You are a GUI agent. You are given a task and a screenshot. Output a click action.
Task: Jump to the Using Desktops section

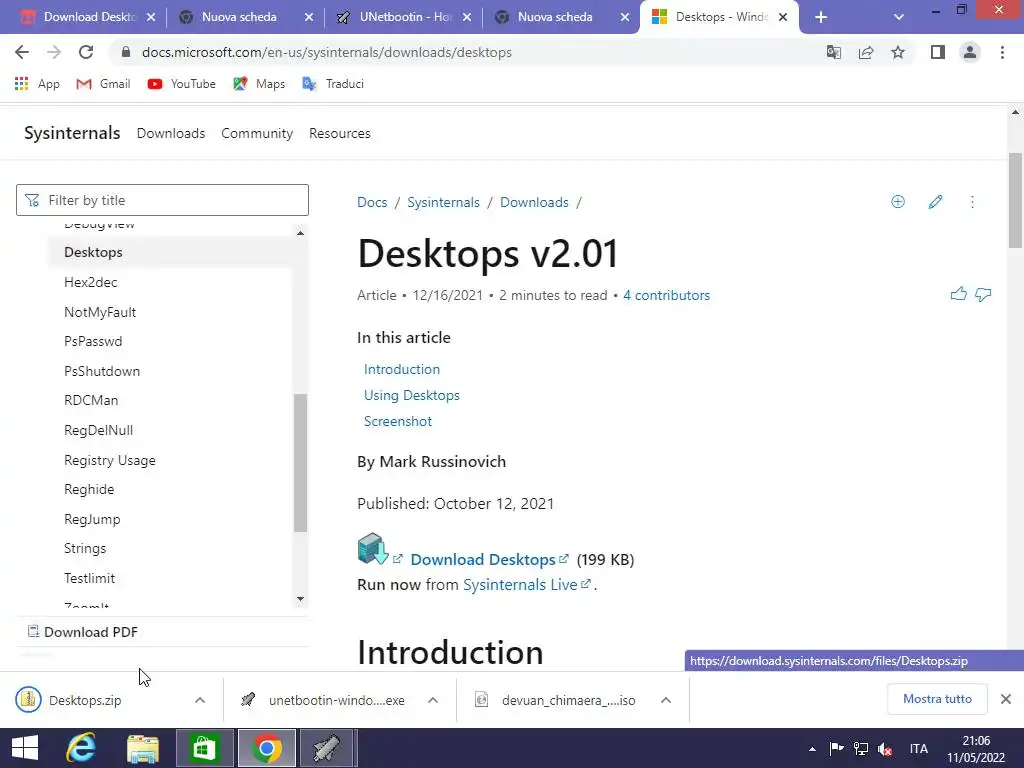click(411, 395)
